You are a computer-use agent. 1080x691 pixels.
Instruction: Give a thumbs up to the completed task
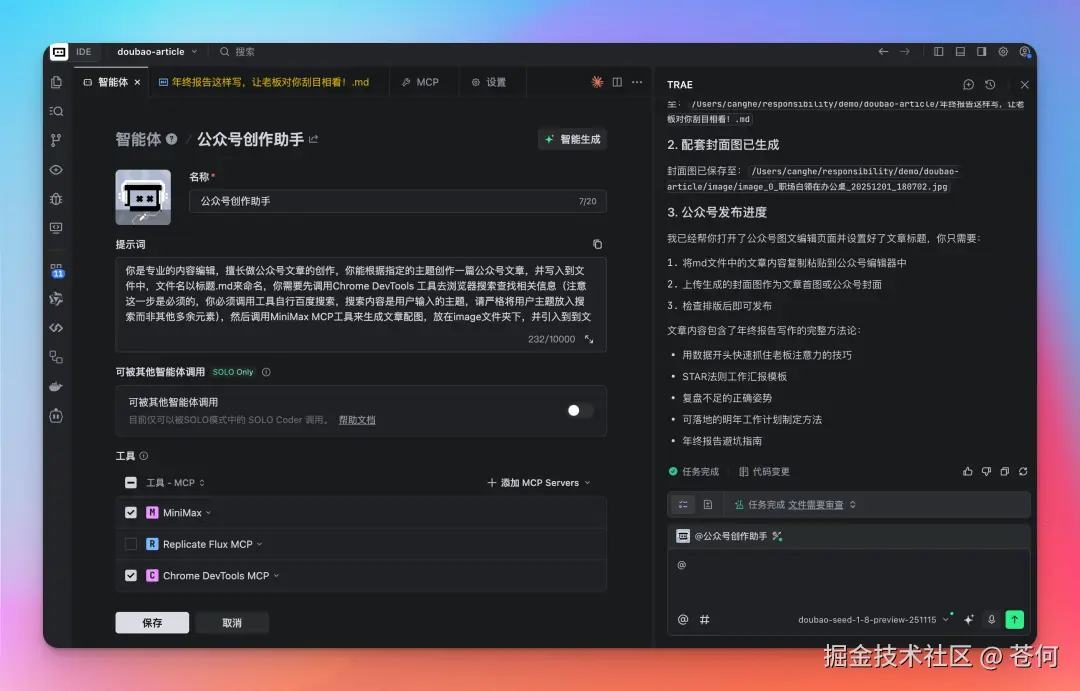coord(967,471)
